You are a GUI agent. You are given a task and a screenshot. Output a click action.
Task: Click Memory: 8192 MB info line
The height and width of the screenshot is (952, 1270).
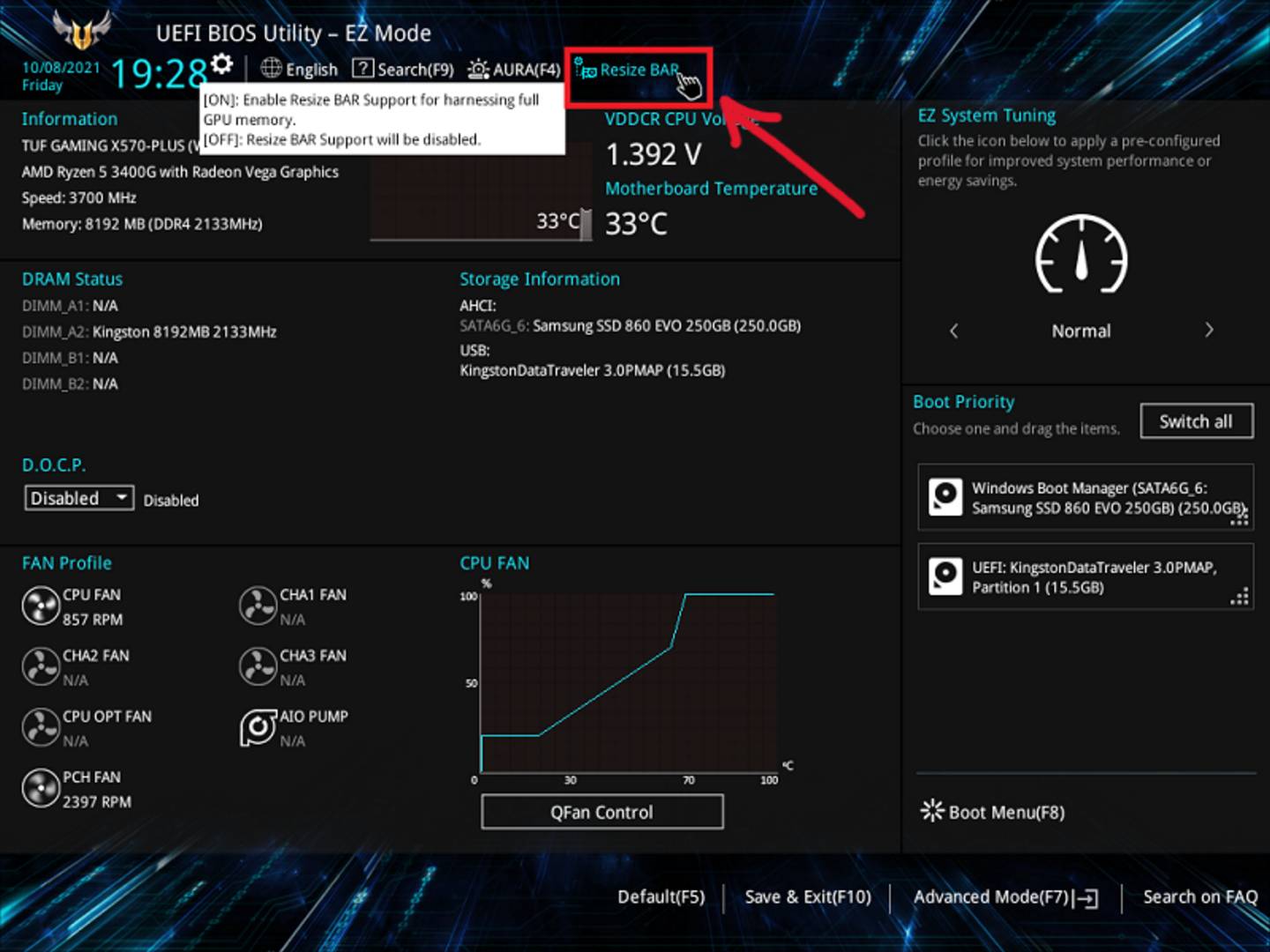point(142,224)
